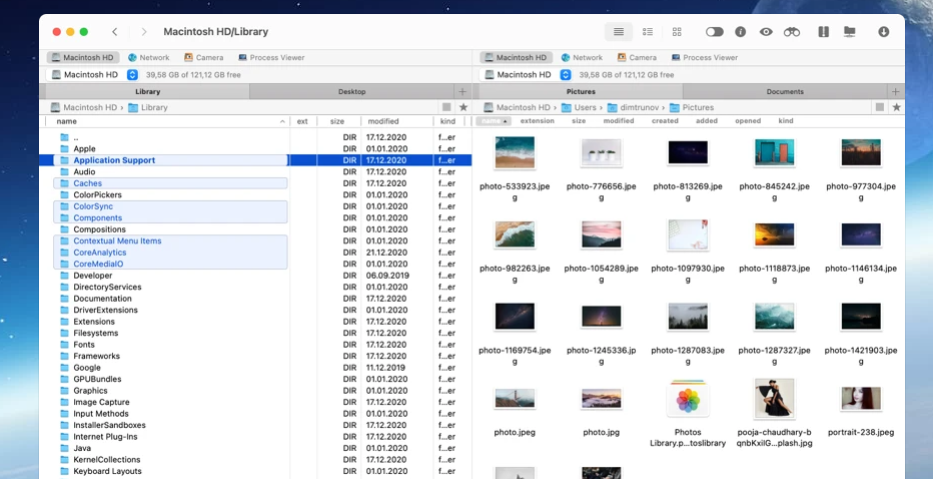
Task: Click the favorites star in the left panel
Action: [463, 107]
